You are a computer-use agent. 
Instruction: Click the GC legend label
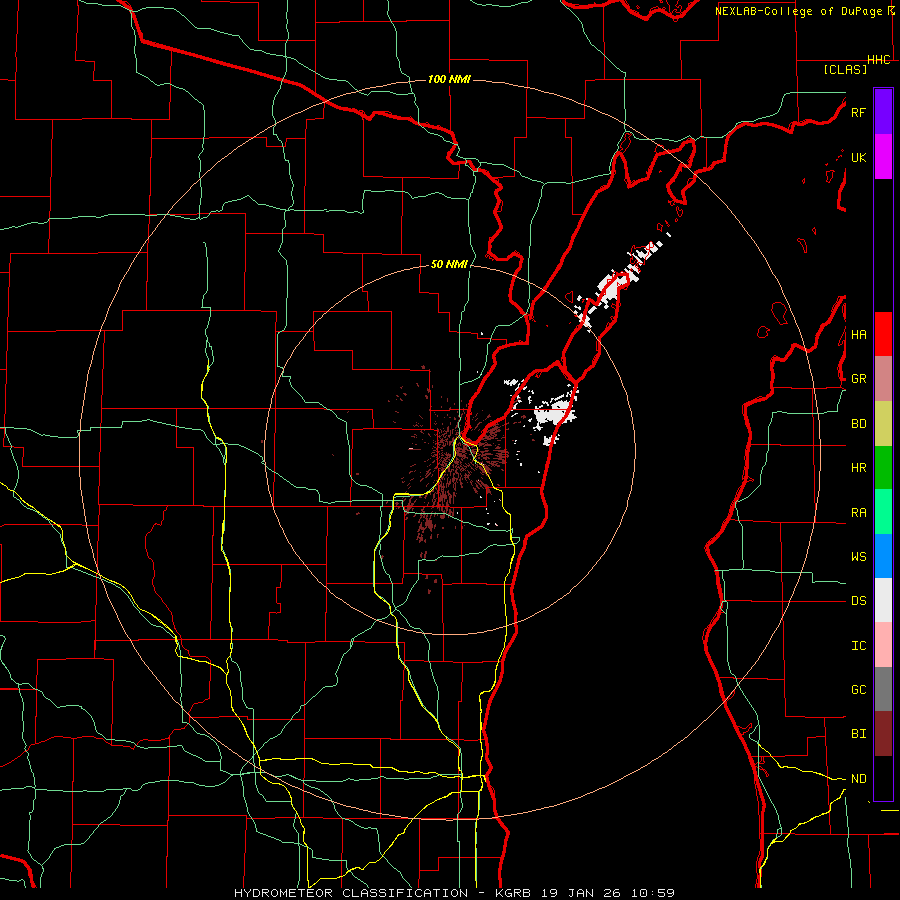tap(858, 690)
